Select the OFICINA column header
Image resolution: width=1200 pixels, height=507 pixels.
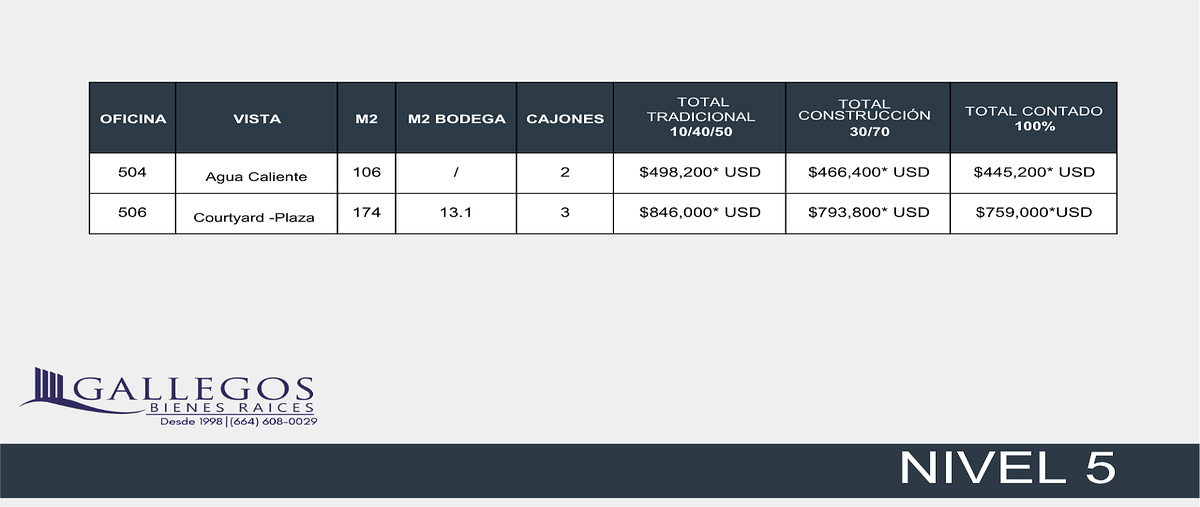point(133,118)
